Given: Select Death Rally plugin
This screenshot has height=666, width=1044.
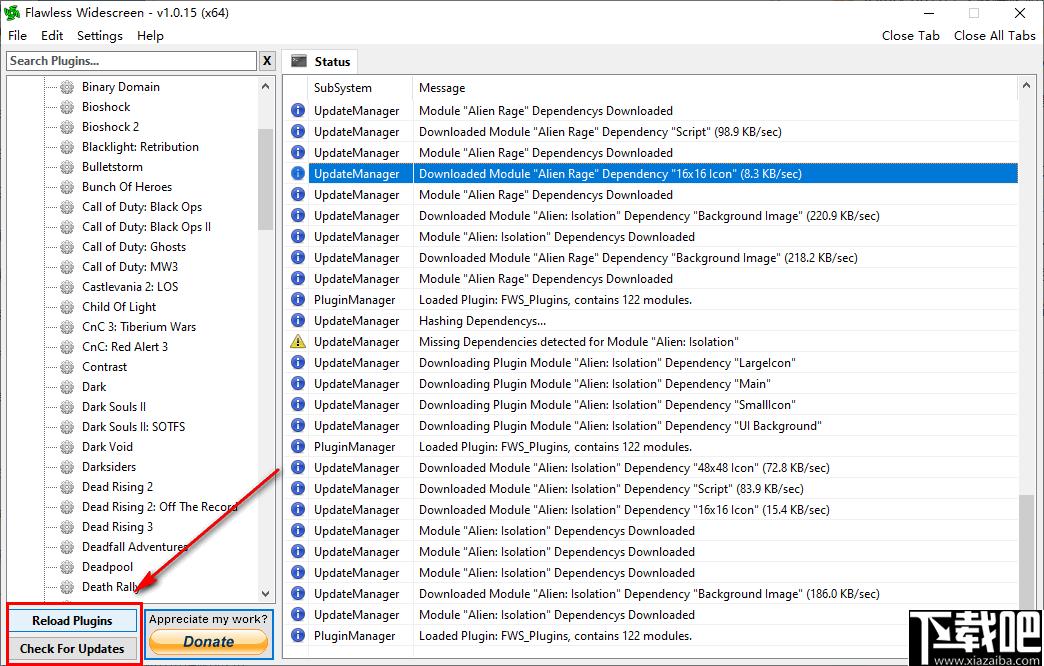Looking at the screenshot, I should (x=109, y=587).
